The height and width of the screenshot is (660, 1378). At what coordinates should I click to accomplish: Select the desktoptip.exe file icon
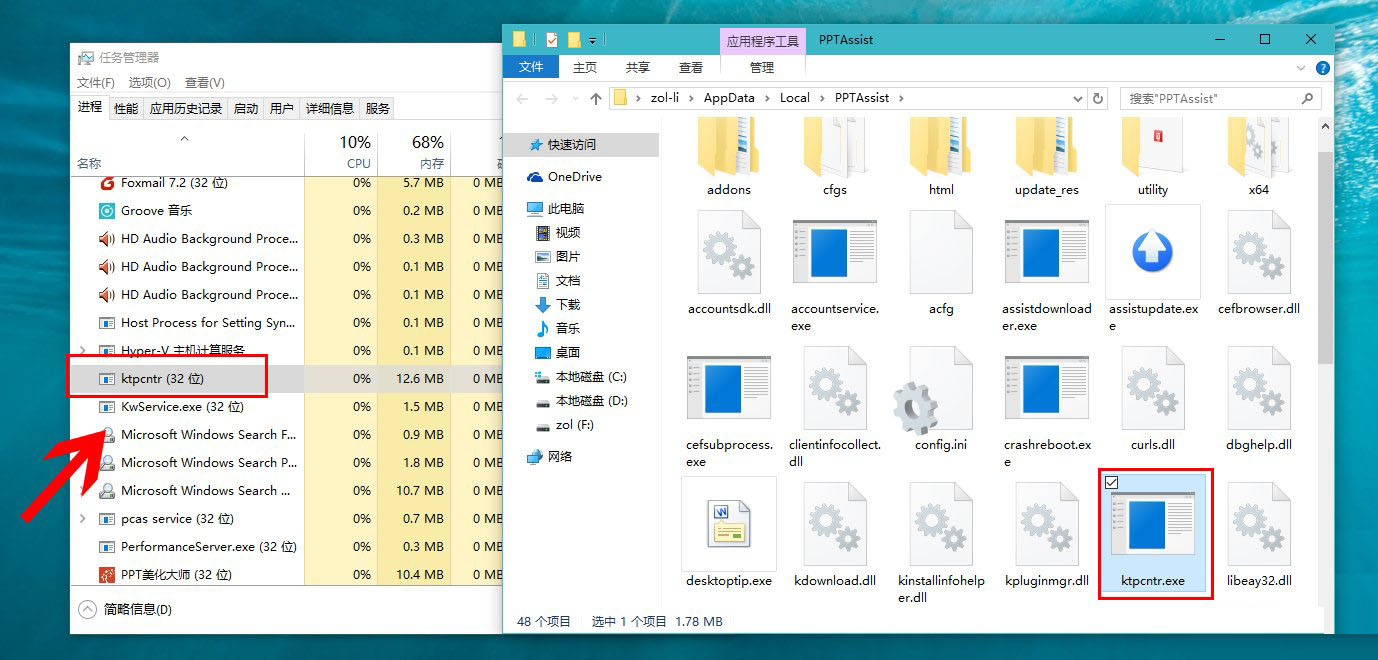click(x=728, y=524)
